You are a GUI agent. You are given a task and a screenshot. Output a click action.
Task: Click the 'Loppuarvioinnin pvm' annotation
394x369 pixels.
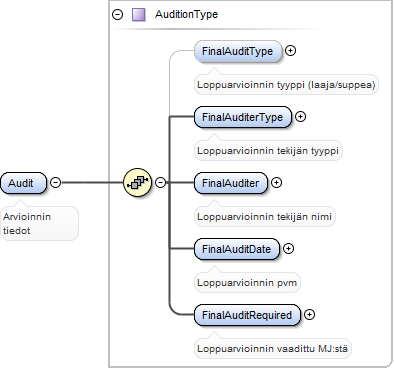[247, 283]
